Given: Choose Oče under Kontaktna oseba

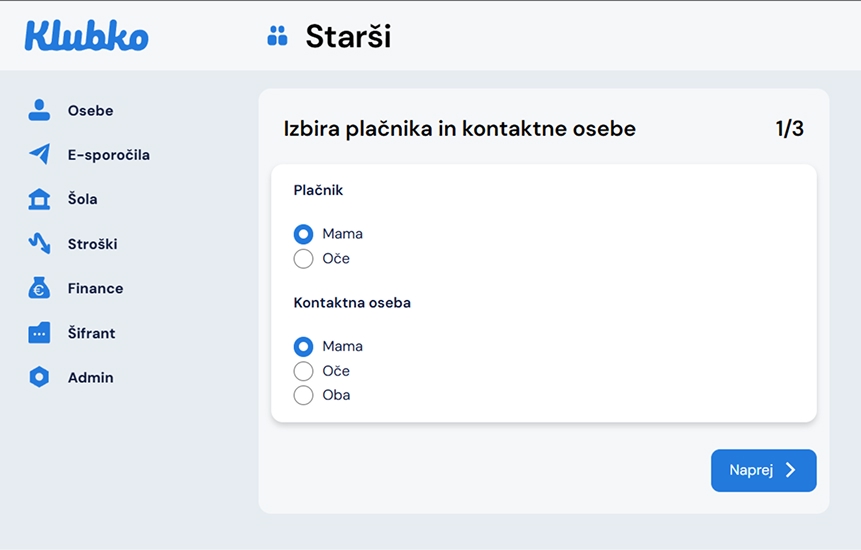Looking at the screenshot, I should tap(303, 371).
